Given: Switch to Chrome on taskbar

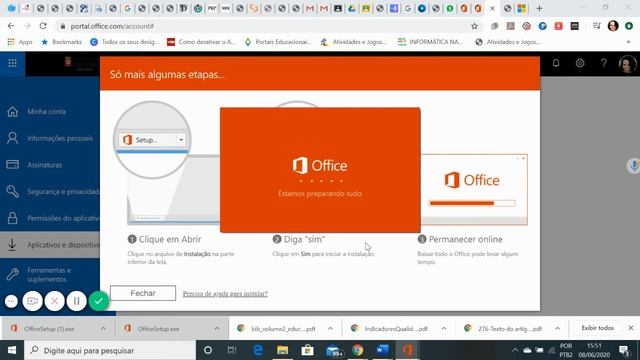Looking at the screenshot, I should tap(358, 350).
